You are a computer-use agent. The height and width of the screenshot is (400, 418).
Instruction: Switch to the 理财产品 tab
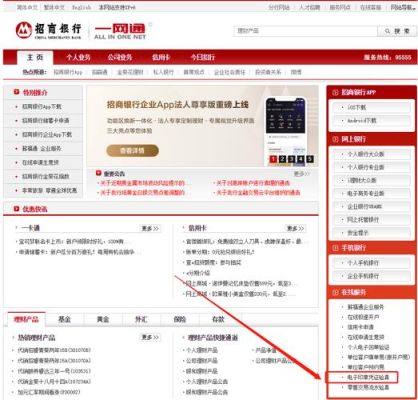click(x=26, y=319)
